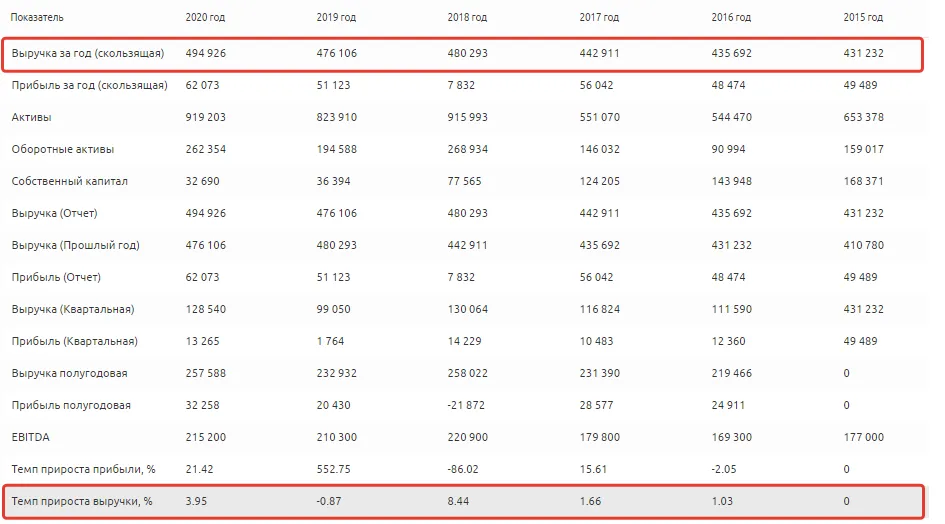Click the 2016 revenue growth value 1.03
The width and height of the screenshot is (945, 524).
722,501
